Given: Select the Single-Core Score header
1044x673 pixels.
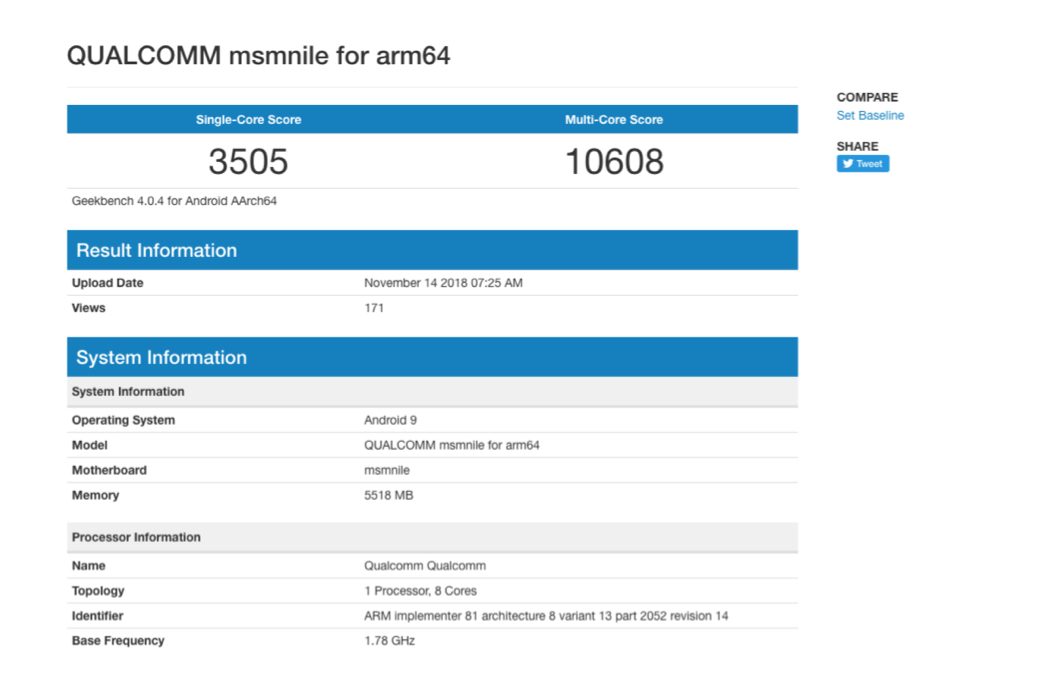Looking at the screenshot, I should [x=248, y=120].
